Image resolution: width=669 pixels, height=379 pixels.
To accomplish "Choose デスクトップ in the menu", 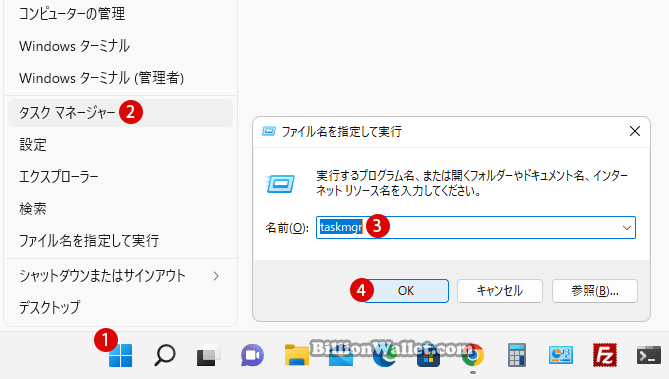I will point(120,307).
